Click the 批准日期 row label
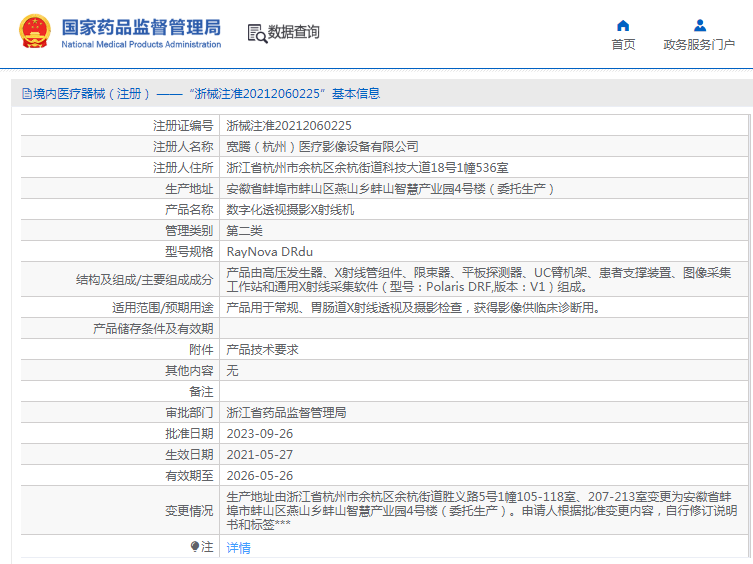The width and height of the screenshot is (753, 564). pyautogui.click(x=189, y=434)
